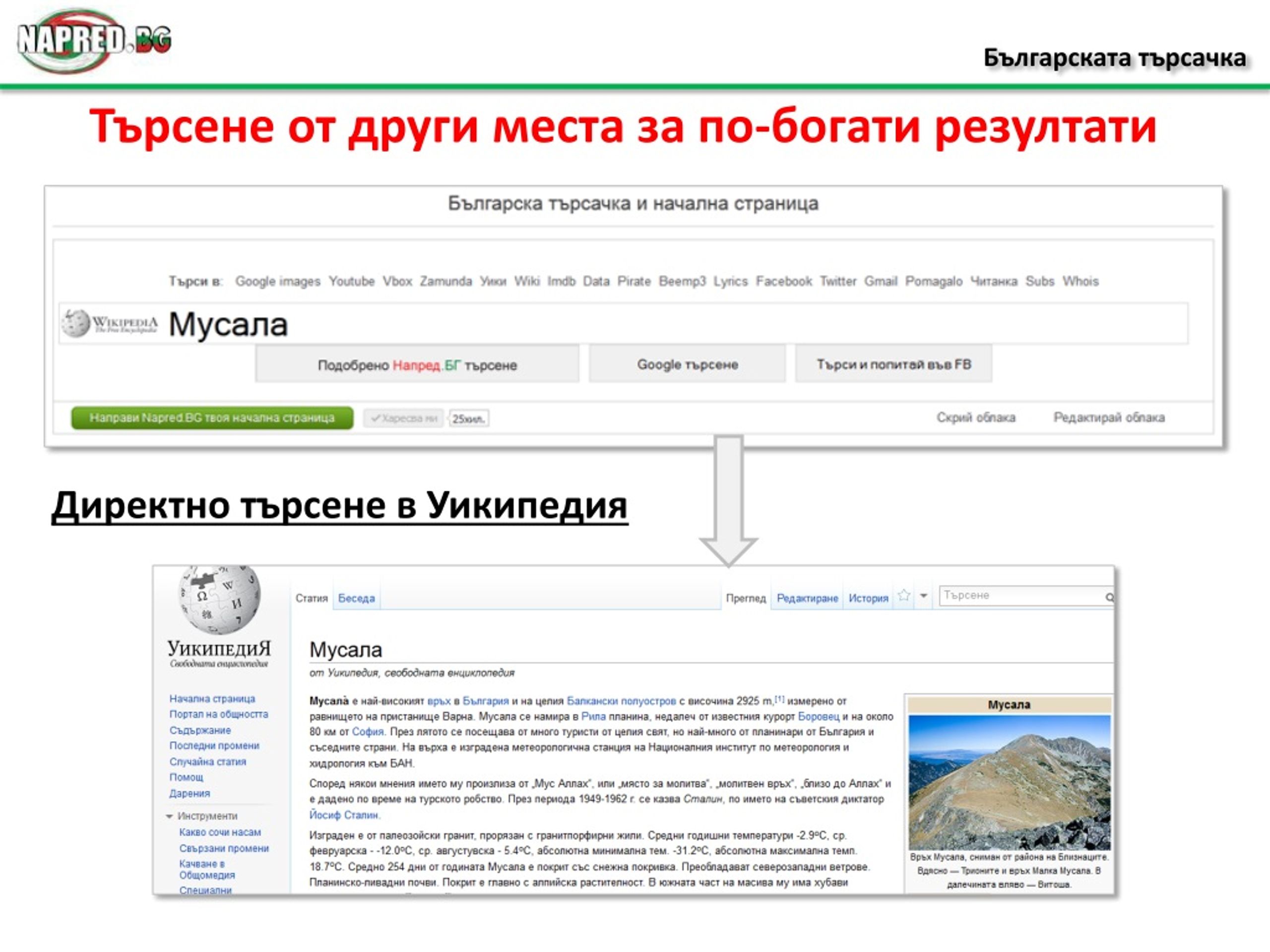Screen dimensions: 1270x952
Task: Click the Napred.BG logo
Action: pos(94,40)
